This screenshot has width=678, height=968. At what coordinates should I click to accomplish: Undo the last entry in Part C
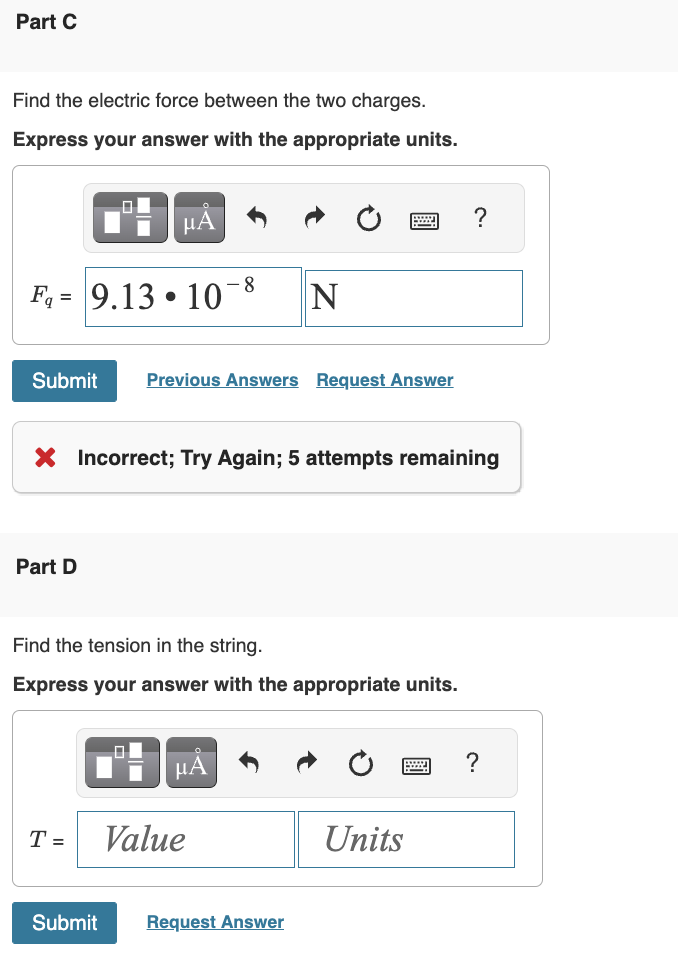(256, 217)
